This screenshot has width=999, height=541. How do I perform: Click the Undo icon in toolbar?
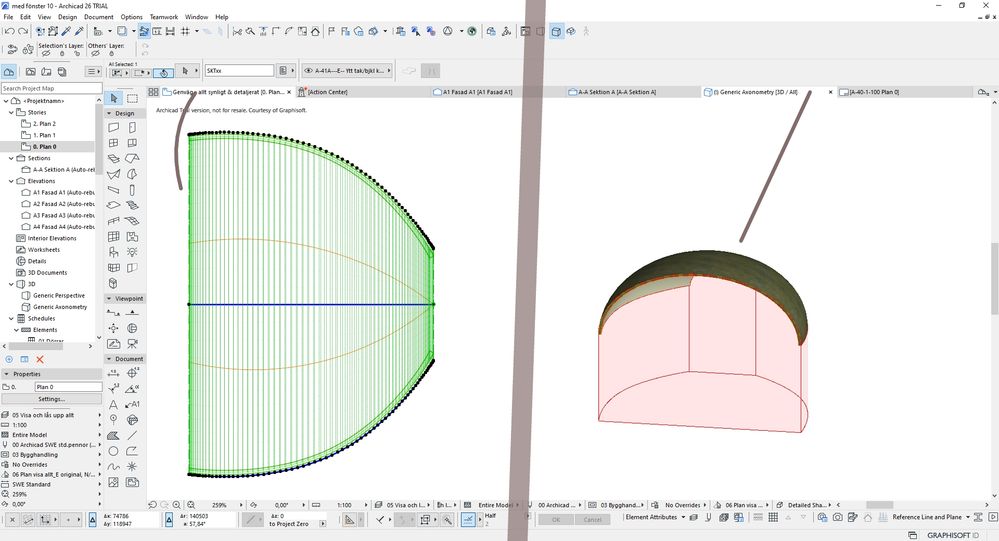[9, 31]
